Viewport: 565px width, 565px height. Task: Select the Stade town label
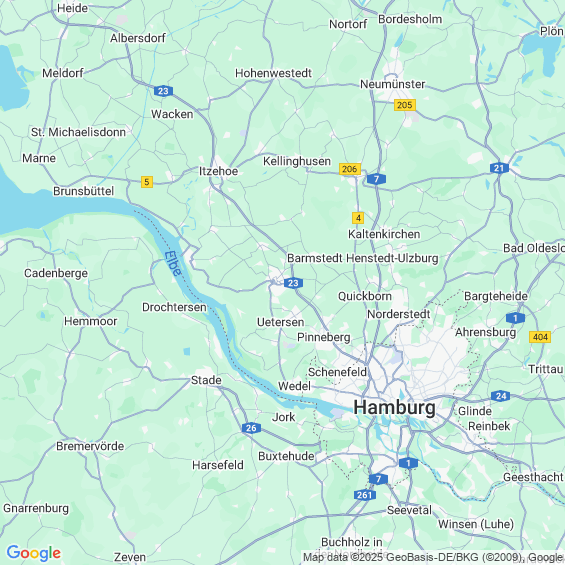[x=206, y=380]
